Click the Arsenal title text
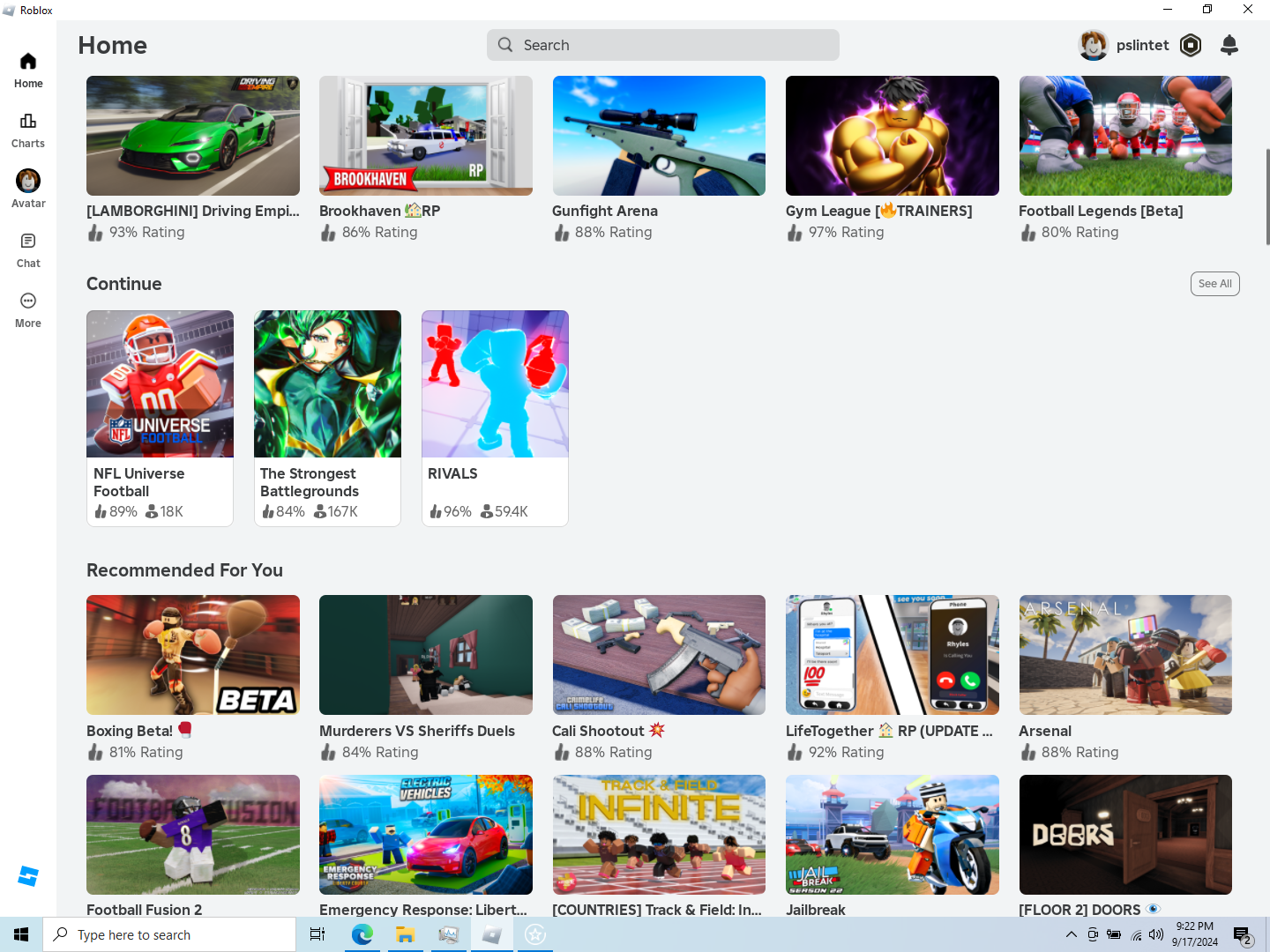This screenshot has height=952, width=1270. 1045,731
